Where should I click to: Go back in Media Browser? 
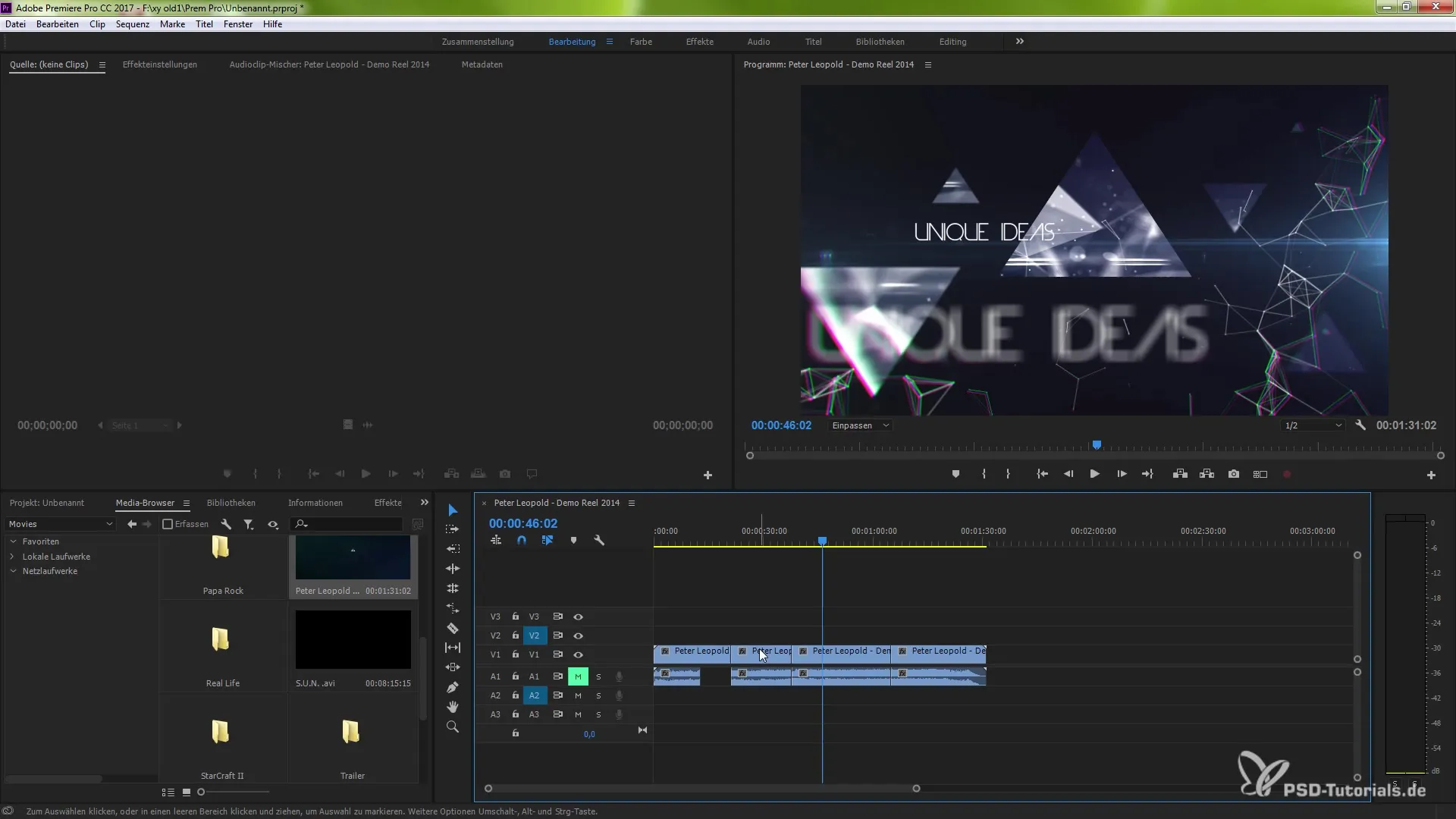[132, 524]
